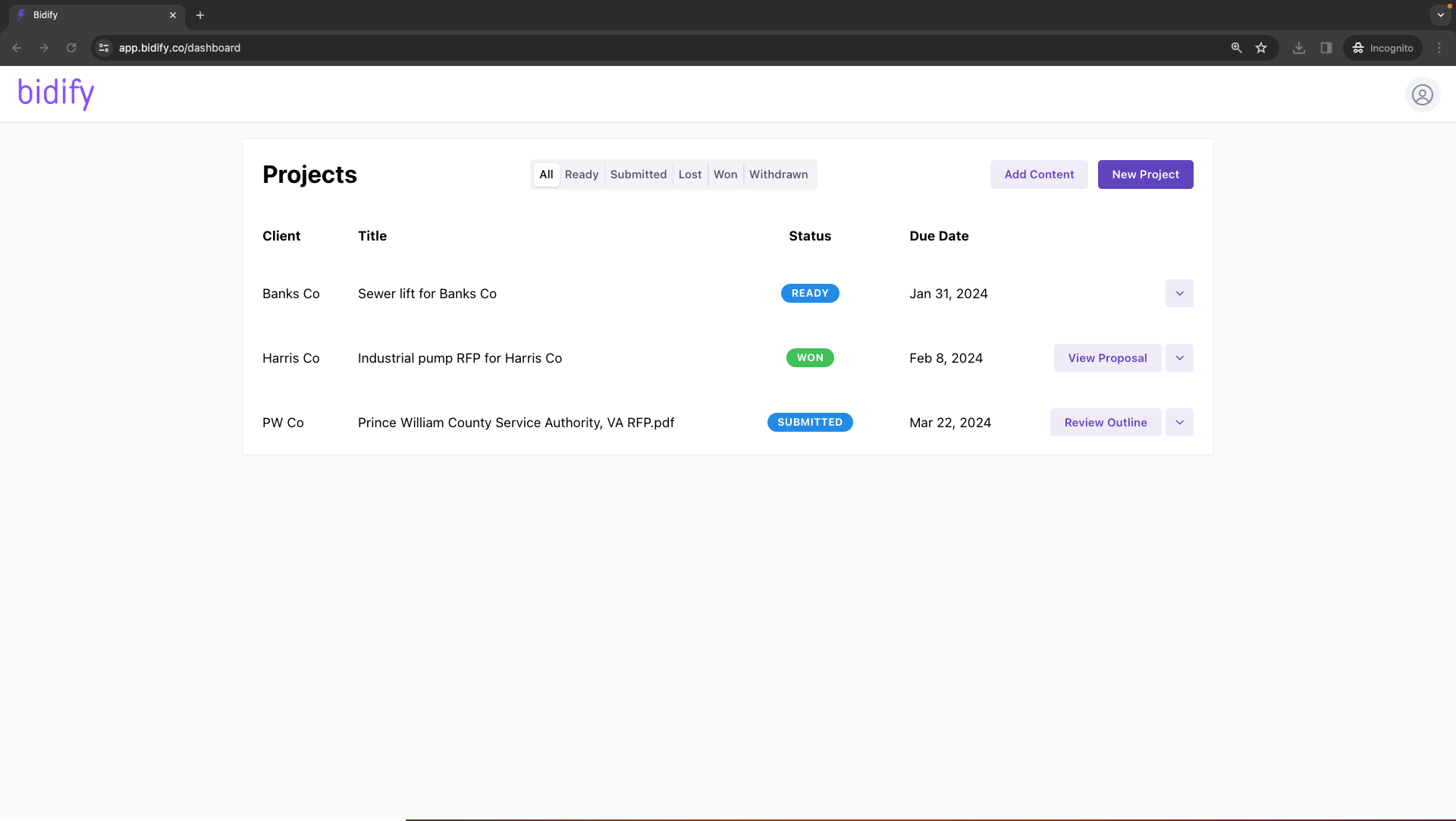Viewport: 1456px width, 821px height.
Task: Show Withdrawn projects
Action: point(778,175)
